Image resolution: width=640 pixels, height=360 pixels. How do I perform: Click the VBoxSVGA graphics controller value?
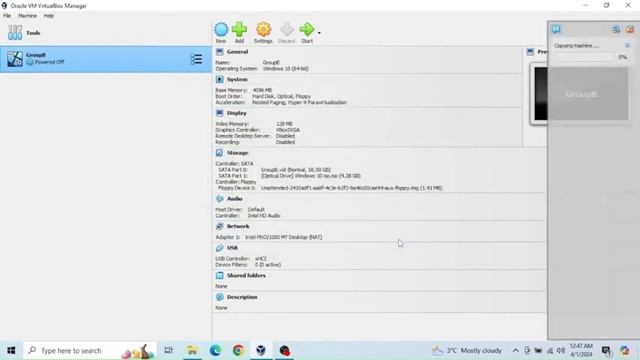288,130
